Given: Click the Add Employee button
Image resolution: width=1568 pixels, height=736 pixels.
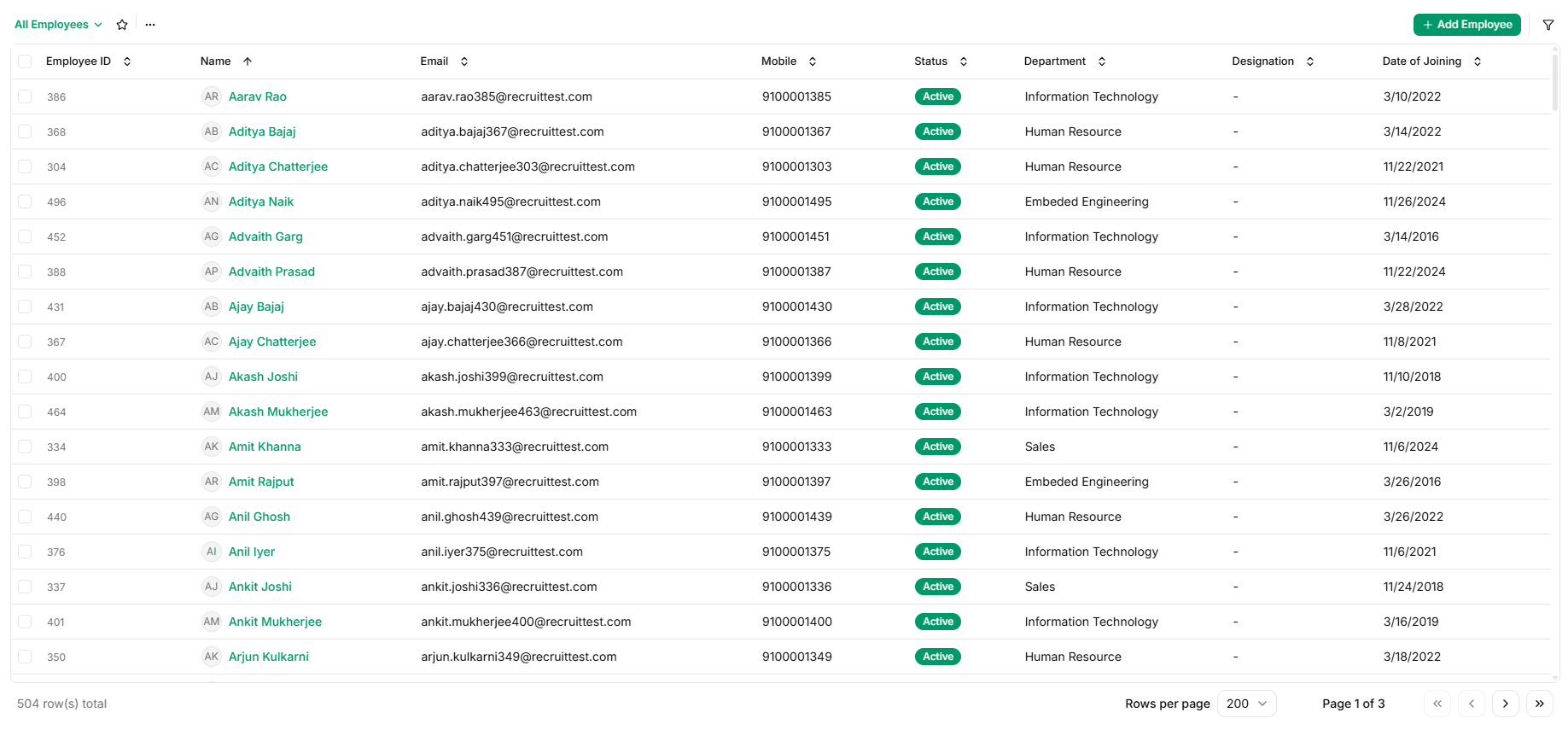Looking at the screenshot, I should 1467,25.
